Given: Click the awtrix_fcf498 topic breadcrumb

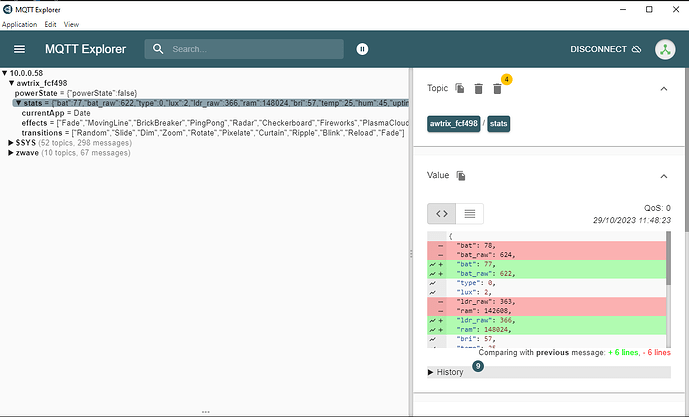Looking at the screenshot, I should pyautogui.click(x=454, y=124).
